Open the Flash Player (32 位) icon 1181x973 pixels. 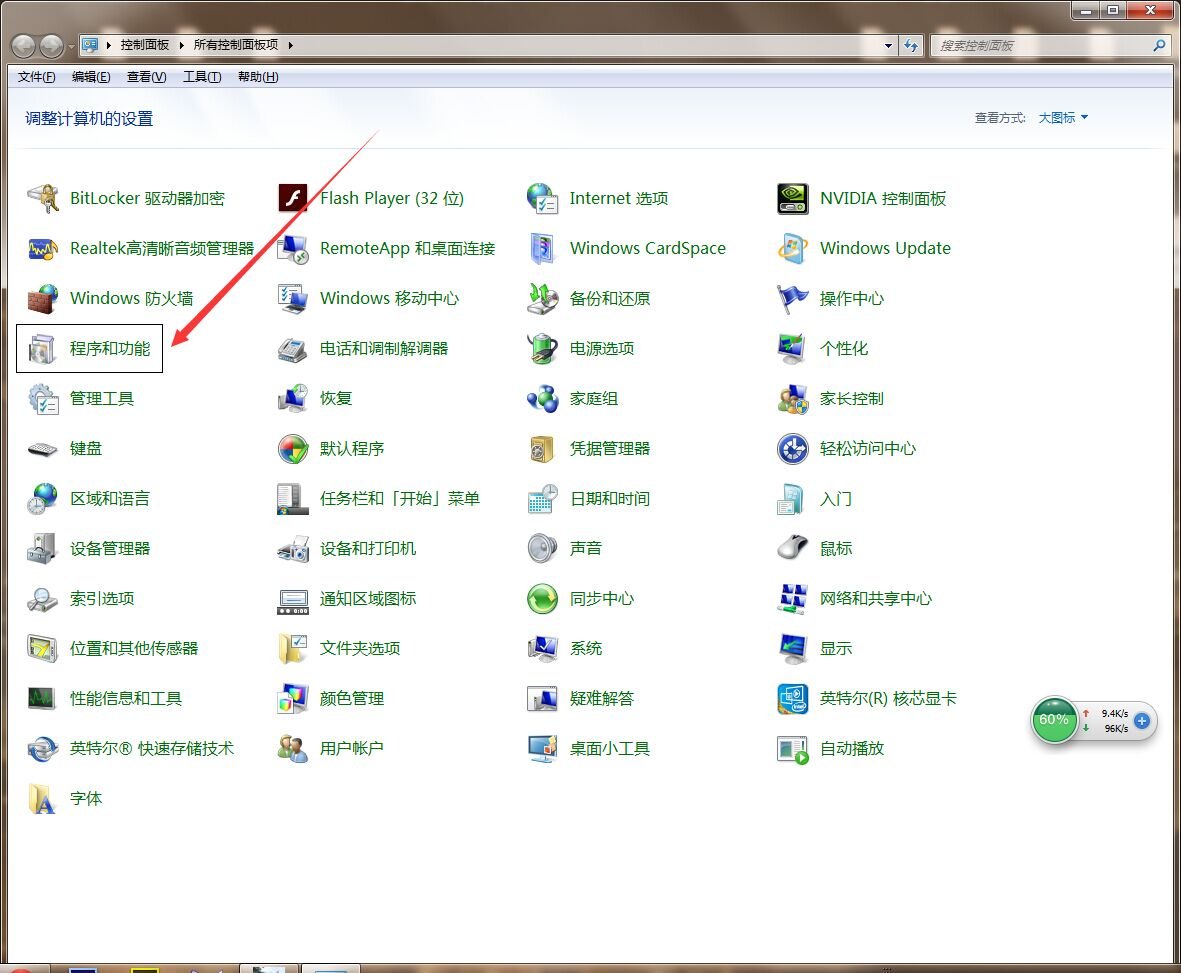point(292,199)
